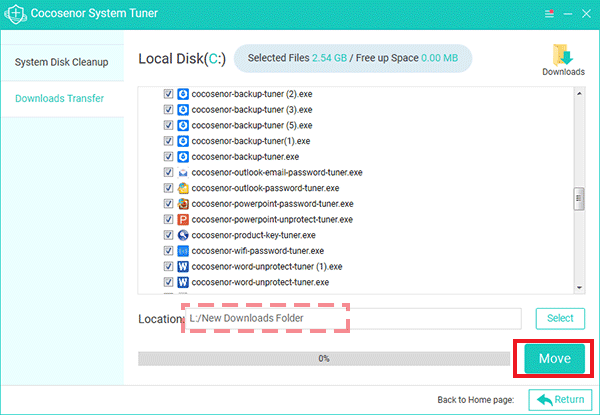
Task: Uncheck cocosenor-backup-tuner (3).exe checkbox
Action: point(168,110)
